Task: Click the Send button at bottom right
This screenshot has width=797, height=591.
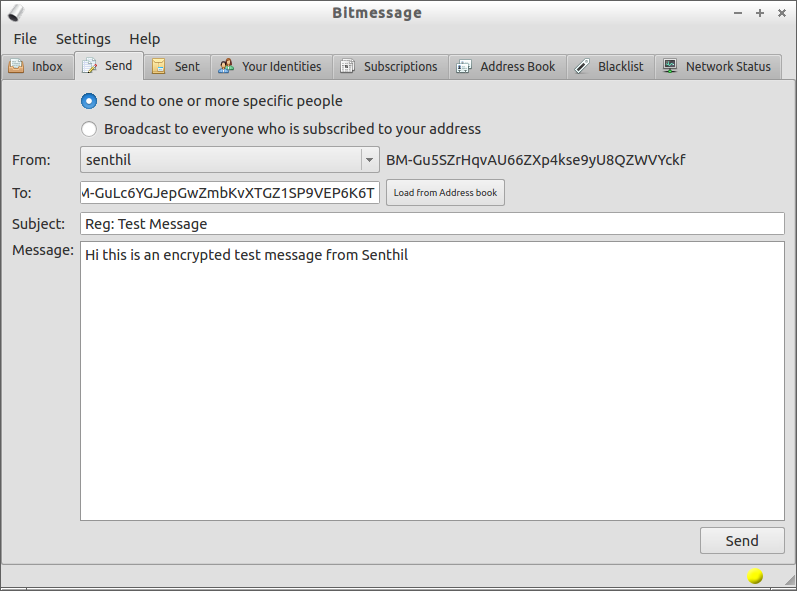Action: [742, 541]
